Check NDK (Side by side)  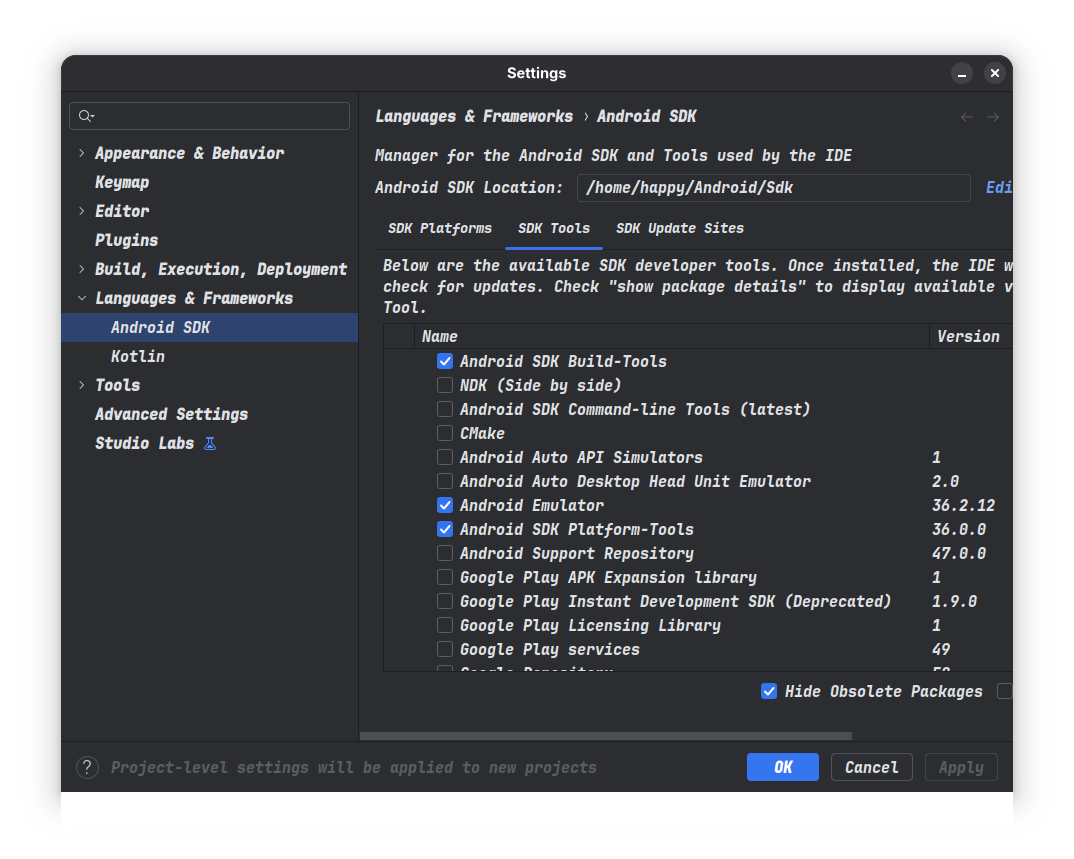[x=445, y=385]
